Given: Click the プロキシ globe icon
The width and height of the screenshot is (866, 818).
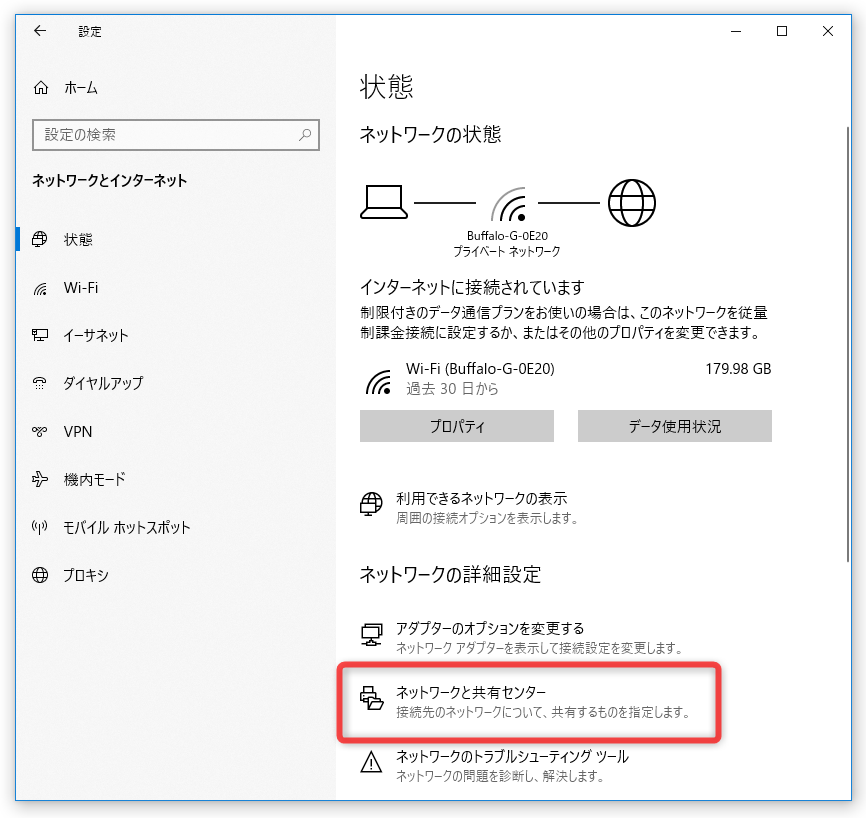Looking at the screenshot, I should [40, 575].
